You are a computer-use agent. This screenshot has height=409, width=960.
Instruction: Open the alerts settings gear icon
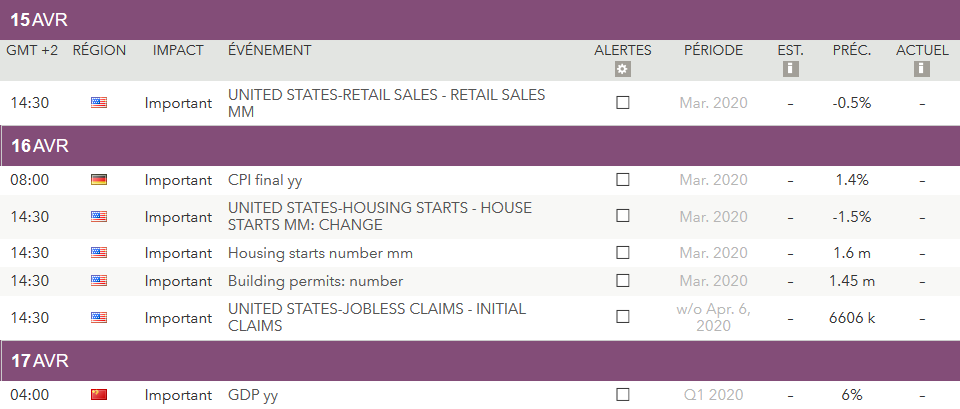click(622, 69)
